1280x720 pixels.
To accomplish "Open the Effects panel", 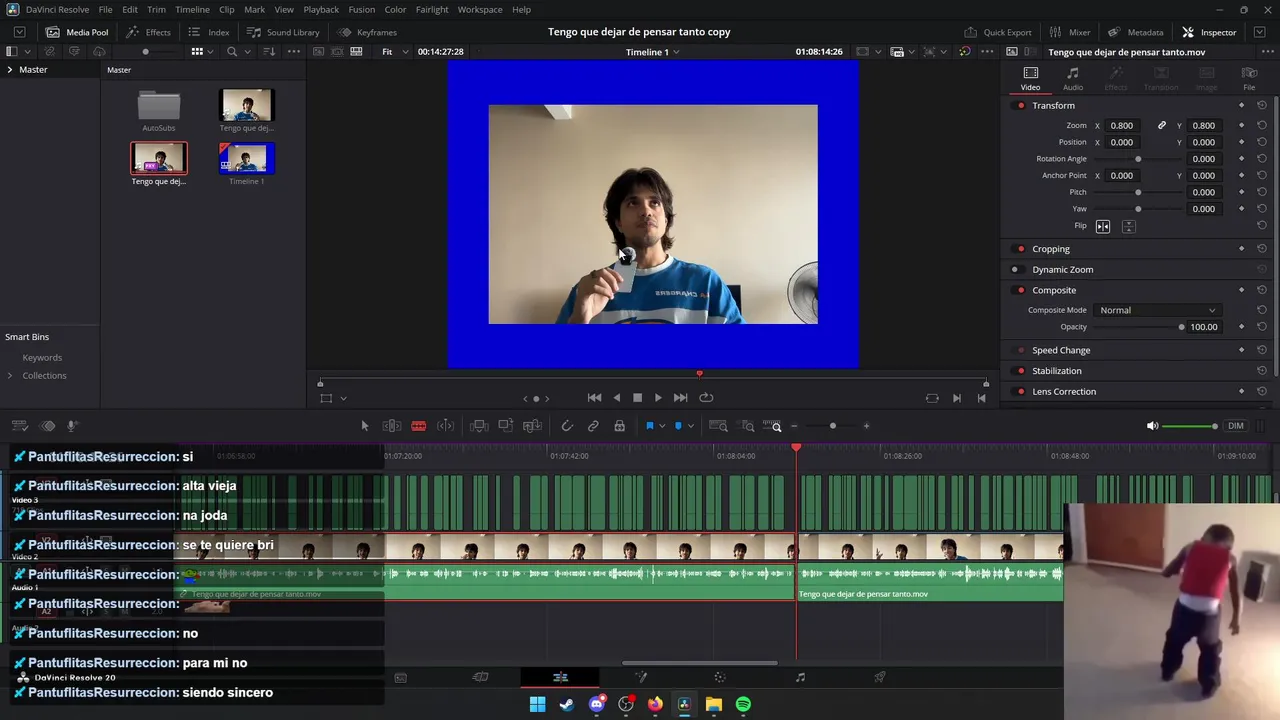I will [x=148, y=32].
